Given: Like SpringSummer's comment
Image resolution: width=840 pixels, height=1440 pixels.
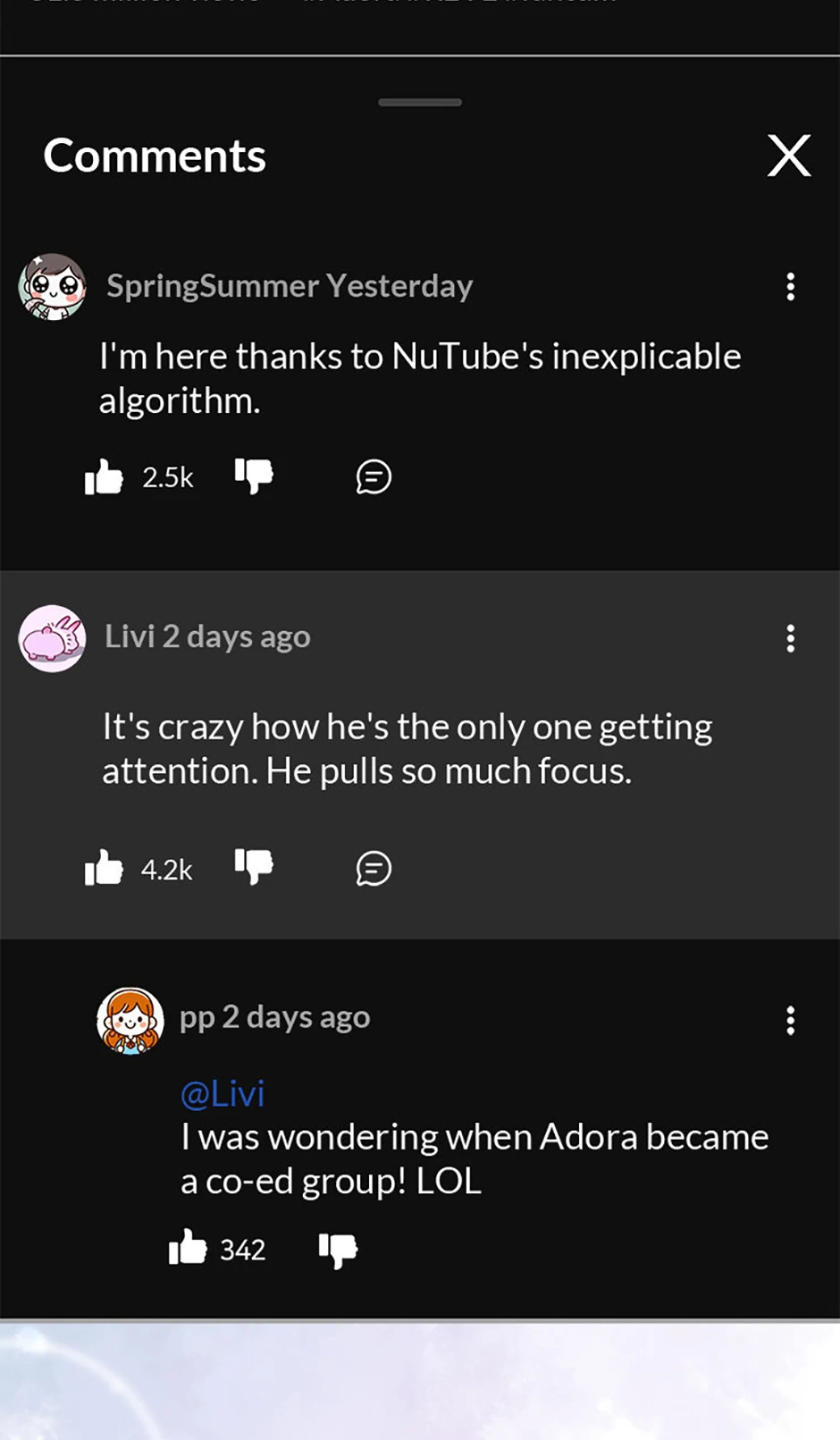Looking at the screenshot, I should click(x=104, y=477).
